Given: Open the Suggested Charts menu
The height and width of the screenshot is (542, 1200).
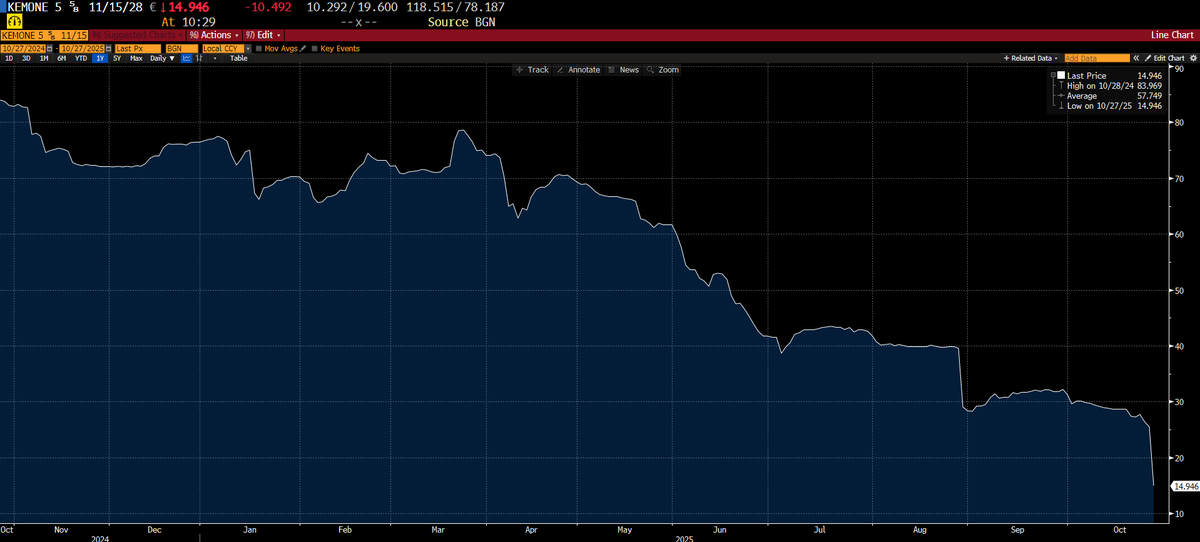Looking at the screenshot, I should pos(137,35).
